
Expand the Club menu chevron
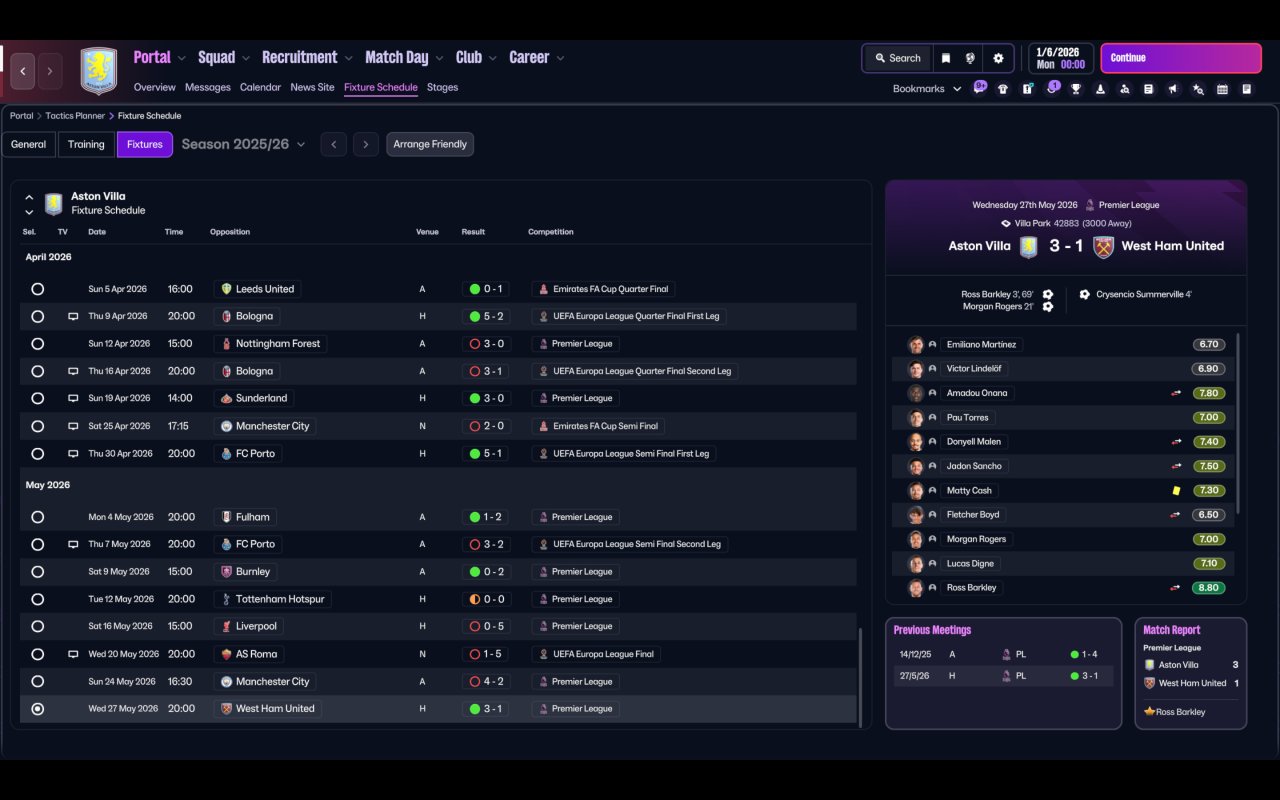pyautogui.click(x=492, y=59)
